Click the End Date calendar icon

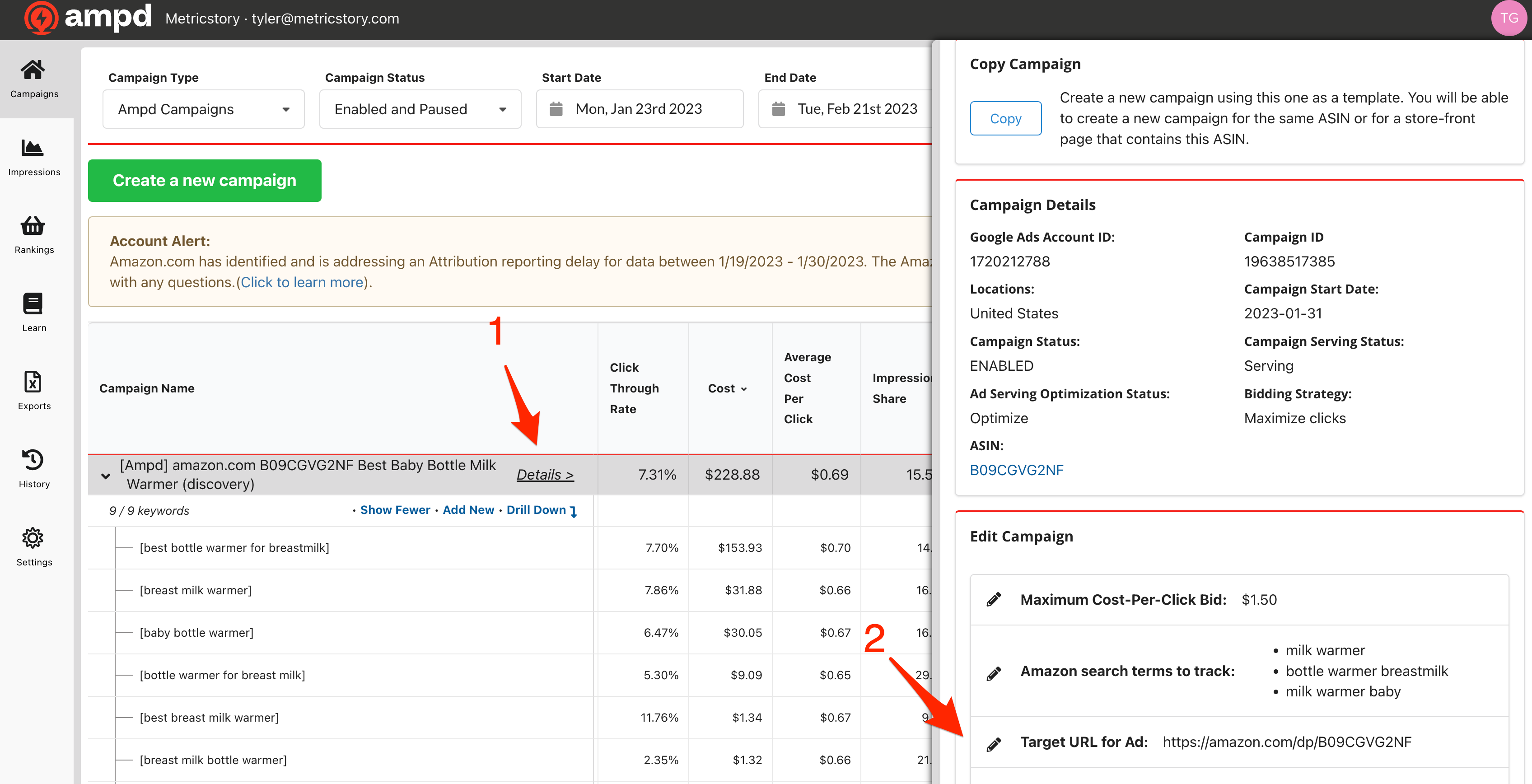(x=779, y=109)
